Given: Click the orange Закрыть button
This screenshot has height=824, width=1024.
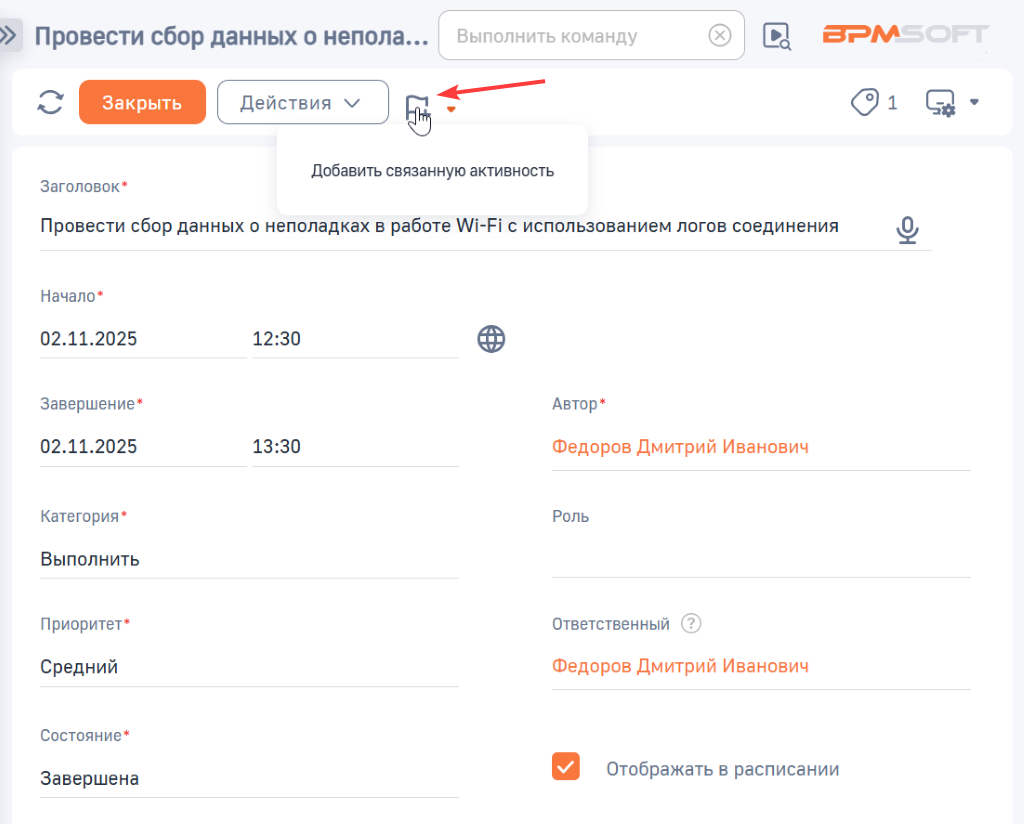Looking at the screenshot, I should coord(142,102).
